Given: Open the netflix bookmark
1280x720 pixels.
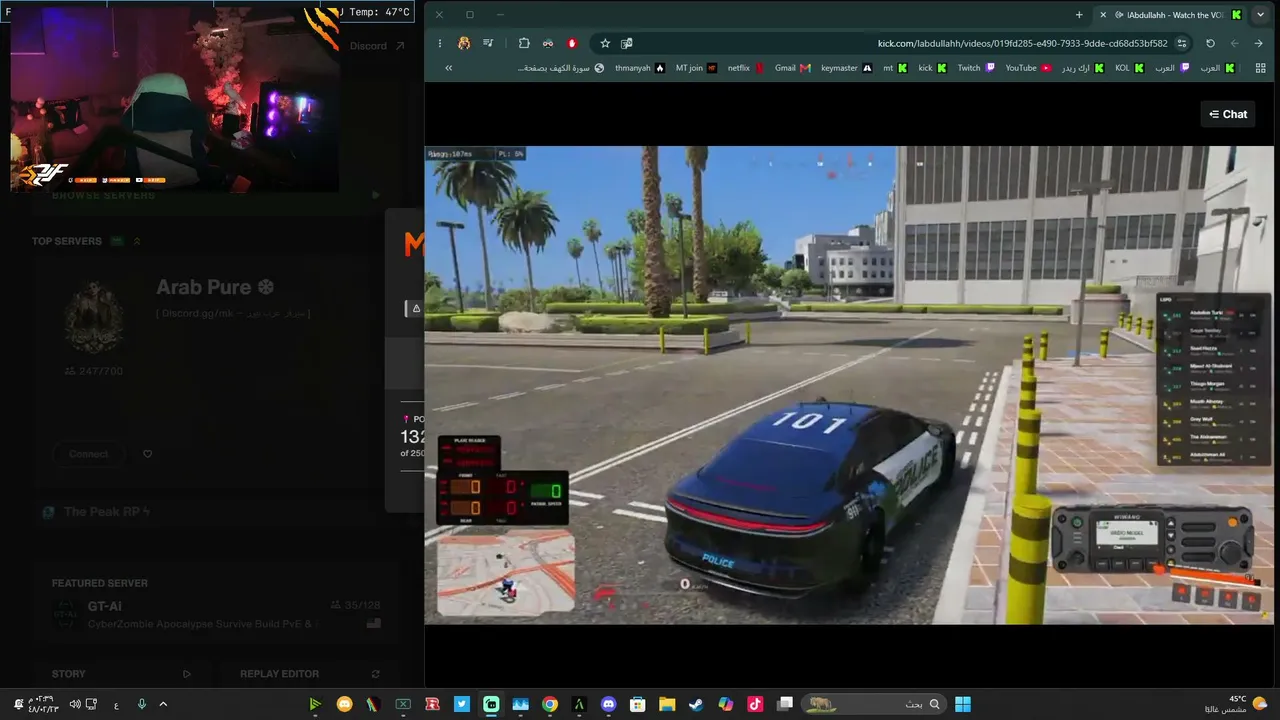Looking at the screenshot, I should click(x=746, y=68).
